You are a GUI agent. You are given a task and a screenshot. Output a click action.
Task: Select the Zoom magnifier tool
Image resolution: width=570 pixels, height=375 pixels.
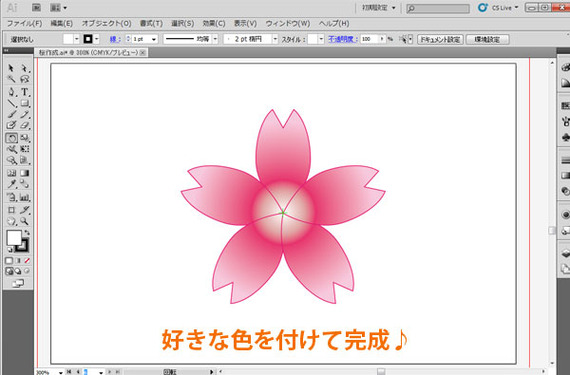point(24,221)
